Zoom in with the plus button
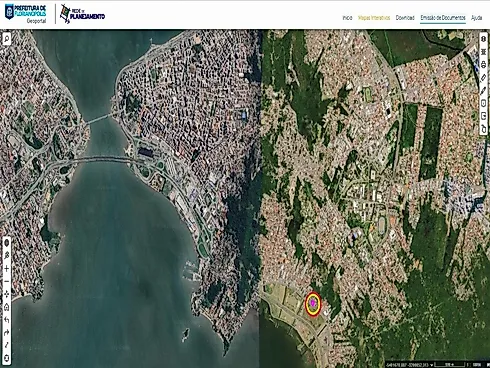Screen dimensions: 490x368 (x=6, y=268)
